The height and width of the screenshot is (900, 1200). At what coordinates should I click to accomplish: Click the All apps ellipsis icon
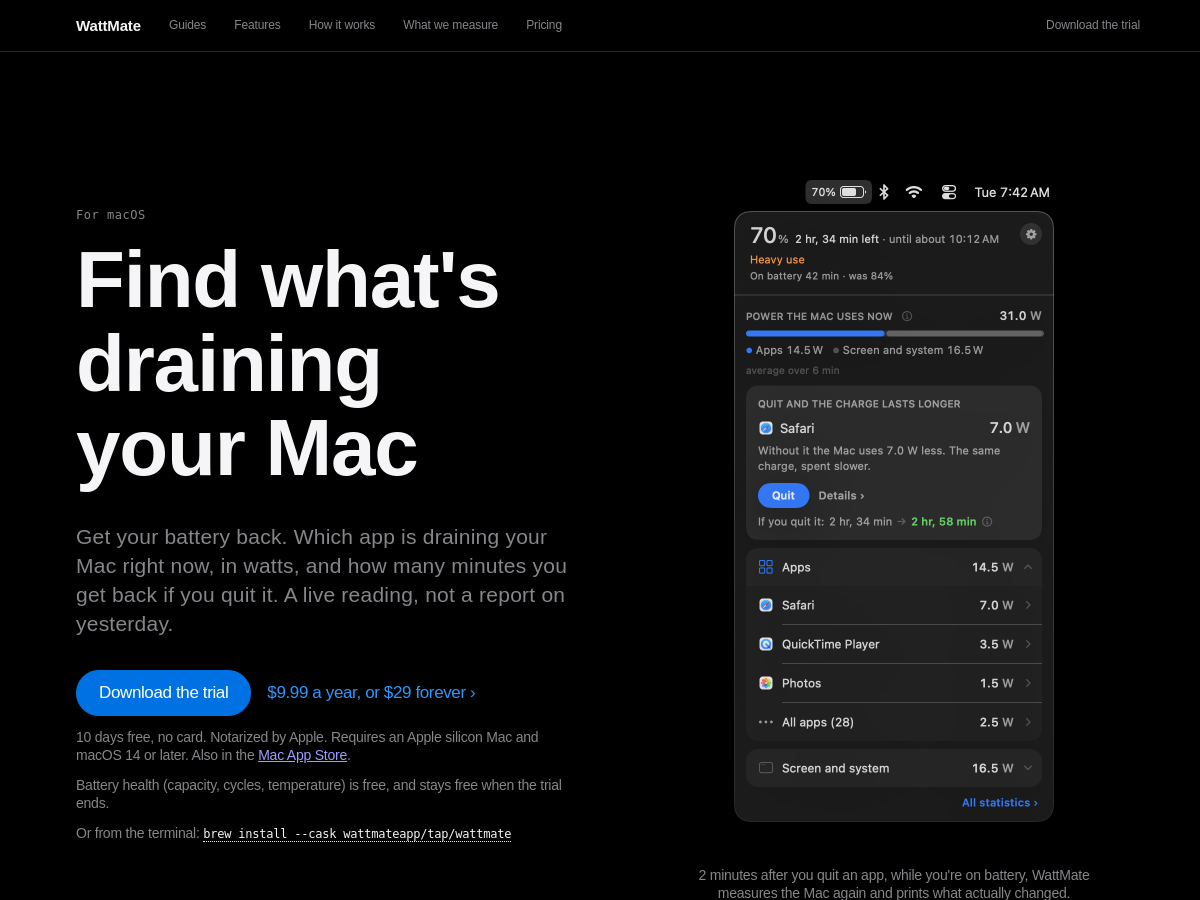tap(766, 722)
